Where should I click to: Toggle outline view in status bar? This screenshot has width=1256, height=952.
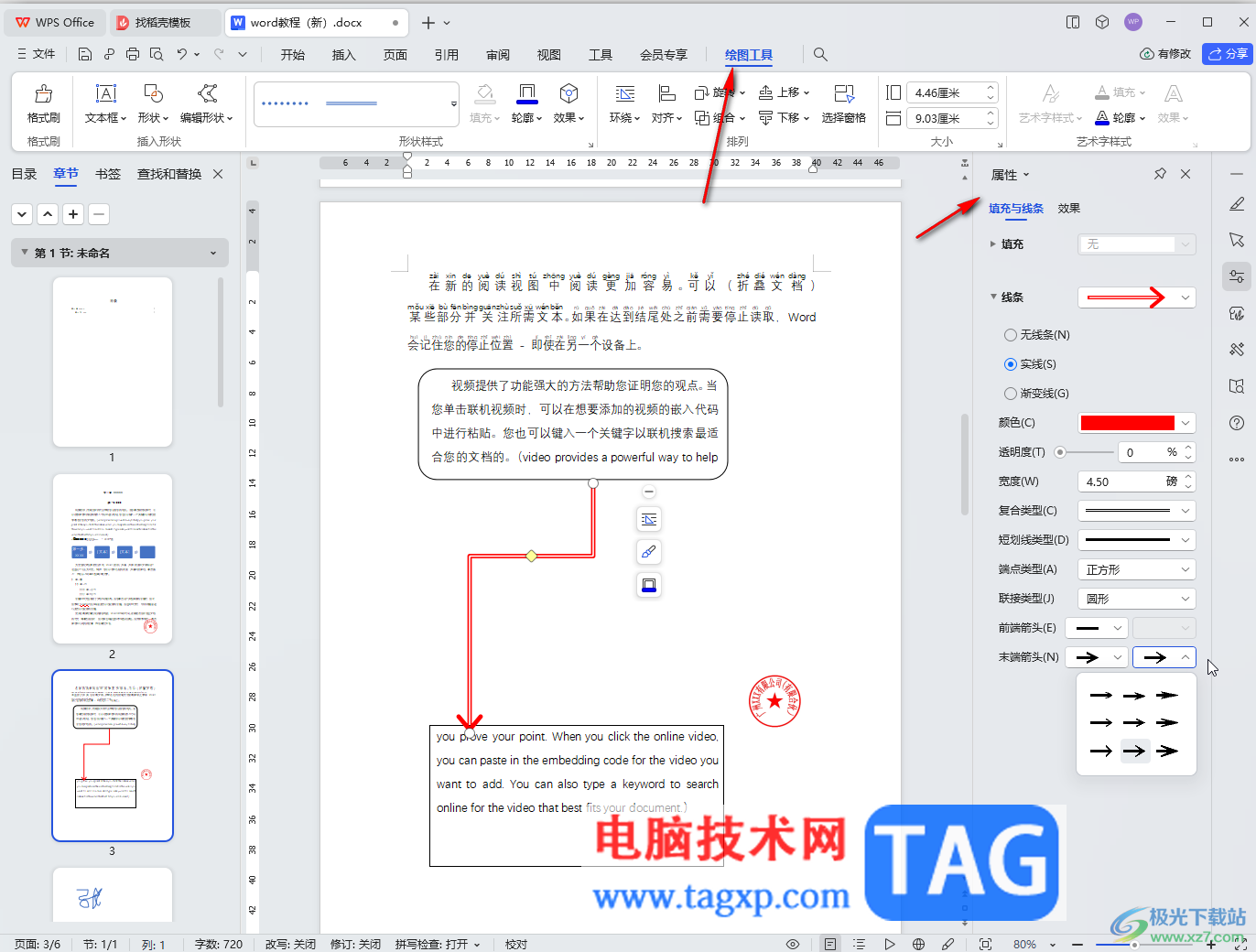tap(859, 944)
